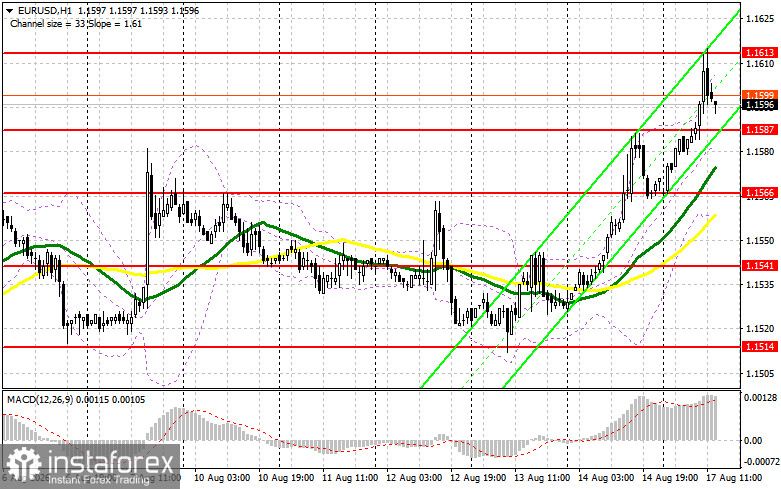
Task: Click the '17 Aug 11:00' time axis label
Action: (x=734, y=478)
